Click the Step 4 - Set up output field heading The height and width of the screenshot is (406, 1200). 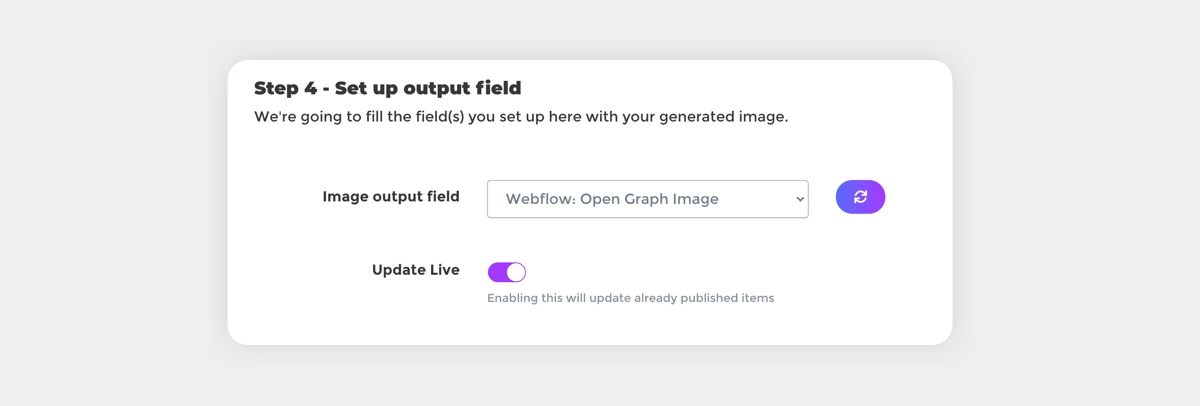click(388, 88)
